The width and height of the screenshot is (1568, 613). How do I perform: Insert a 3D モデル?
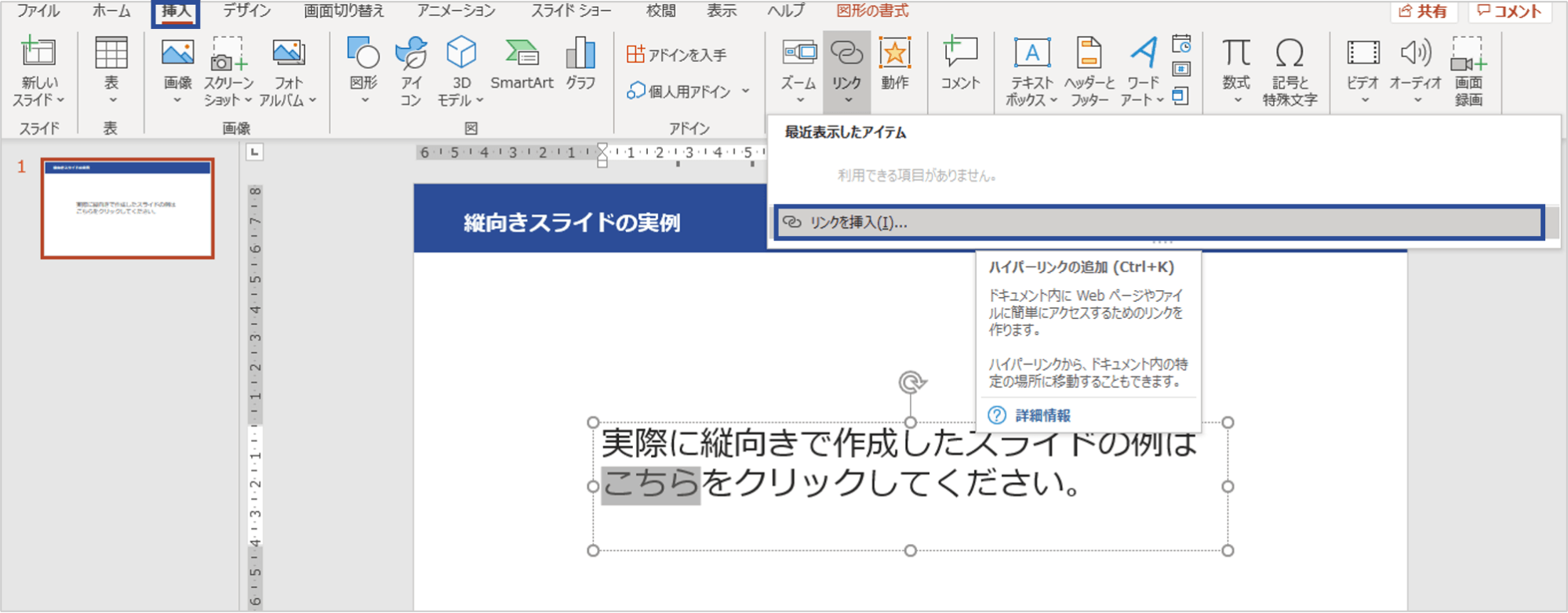[461, 71]
